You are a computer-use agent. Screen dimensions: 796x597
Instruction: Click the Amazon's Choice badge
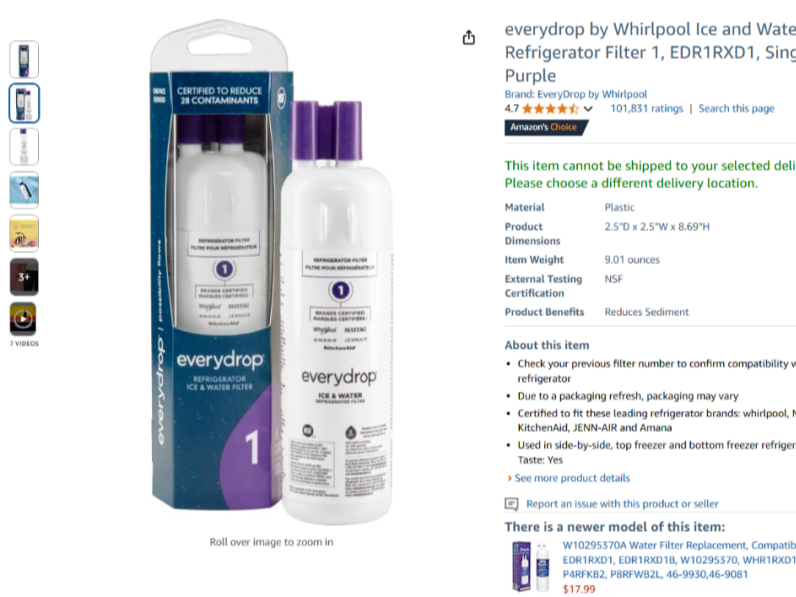point(546,127)
